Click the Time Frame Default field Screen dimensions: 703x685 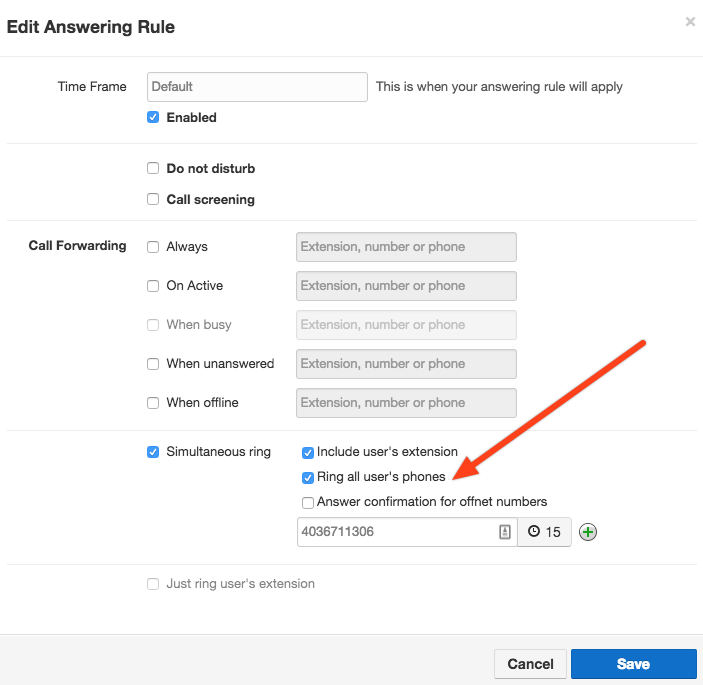[x=257, y=87]
